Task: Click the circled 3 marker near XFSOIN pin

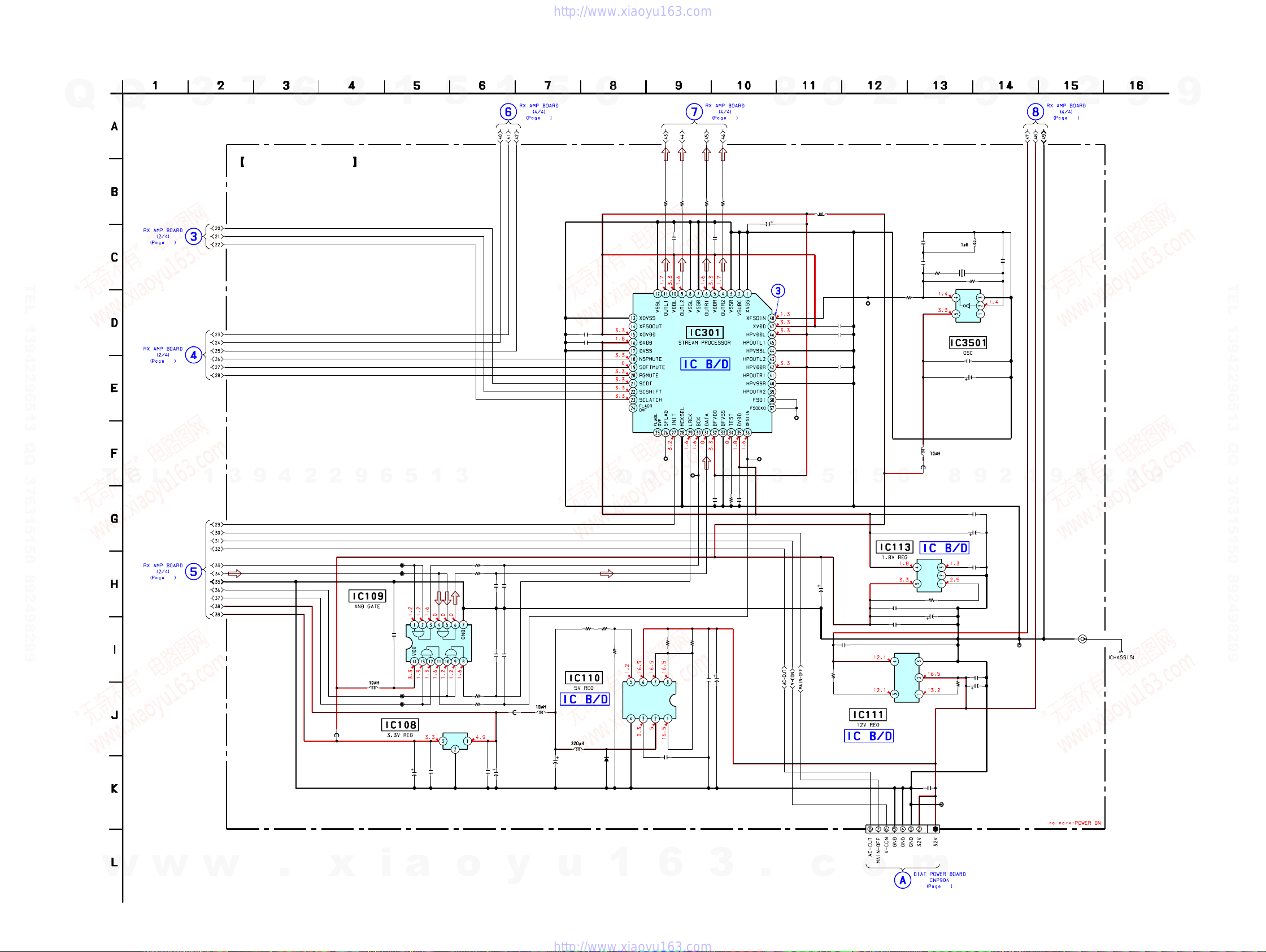Action: (x=778, y=291)
